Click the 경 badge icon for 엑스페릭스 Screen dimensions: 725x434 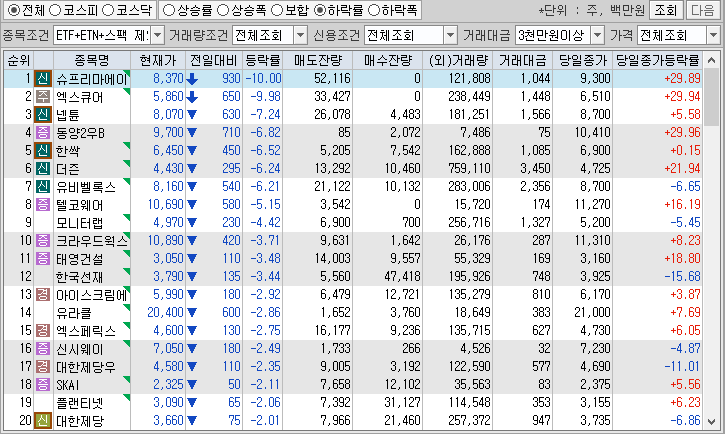(43, 330)
